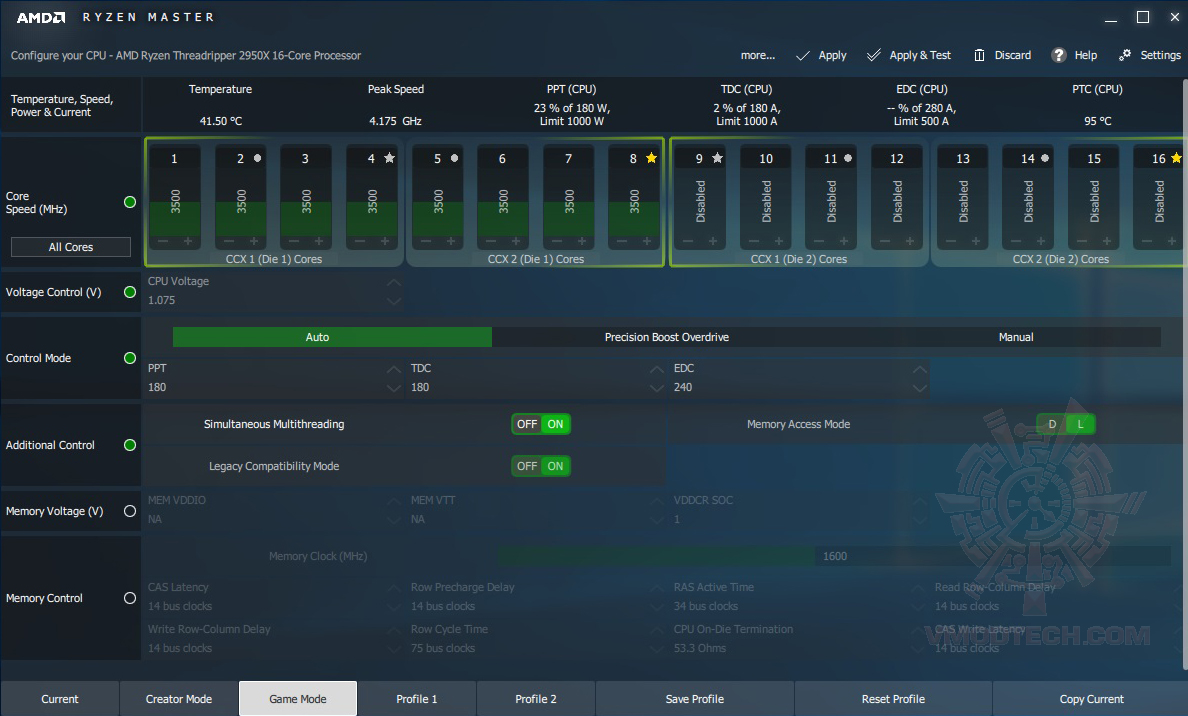Raise EDC value with up chevron
Viewport: 1188px width, 716px height.
pyautogui.click(x=920, y=369)
